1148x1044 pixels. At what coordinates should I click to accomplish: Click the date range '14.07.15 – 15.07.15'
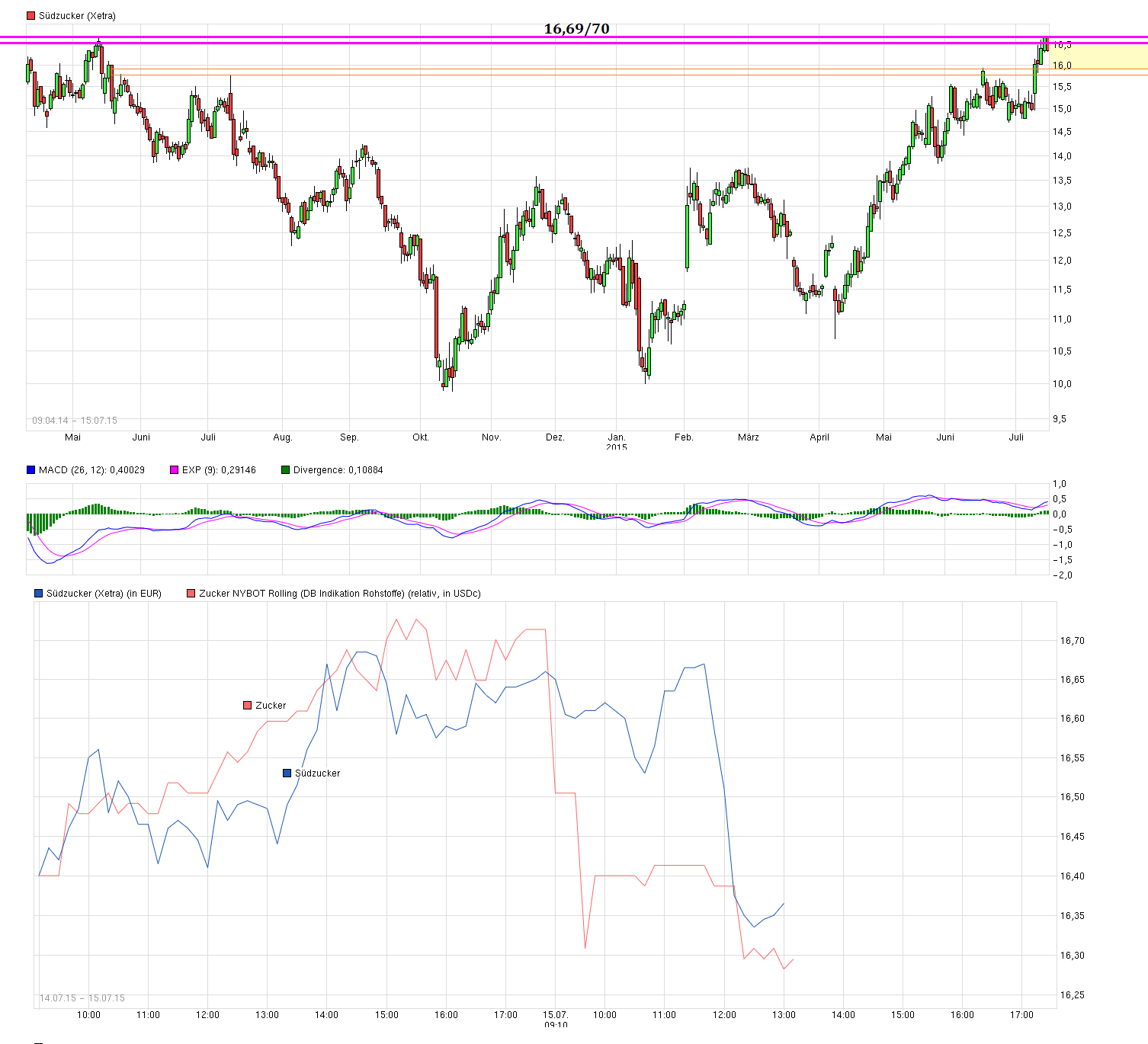82,998
